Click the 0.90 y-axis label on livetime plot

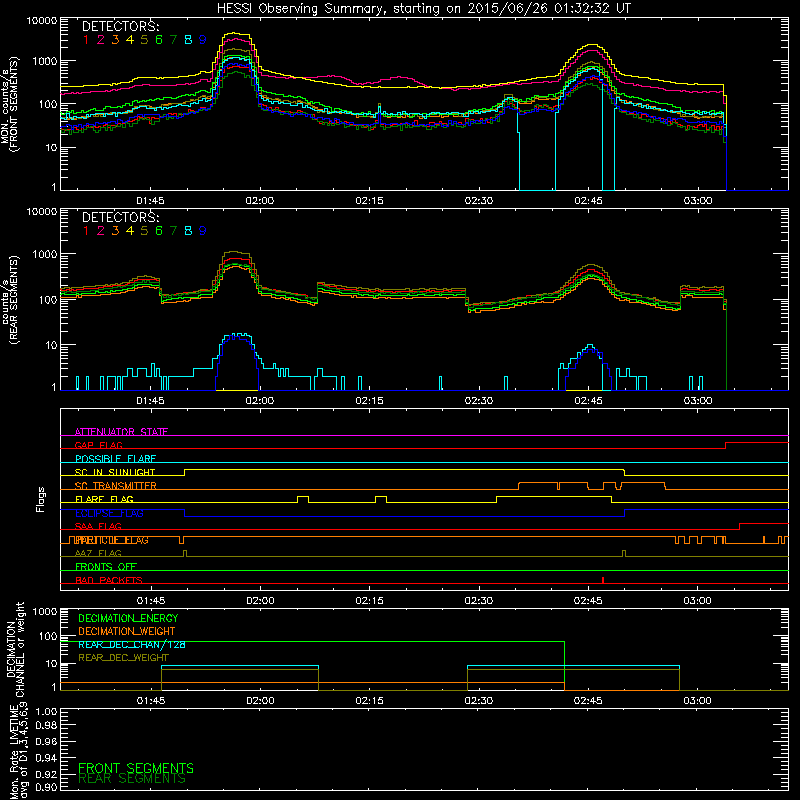coord(46,787)
